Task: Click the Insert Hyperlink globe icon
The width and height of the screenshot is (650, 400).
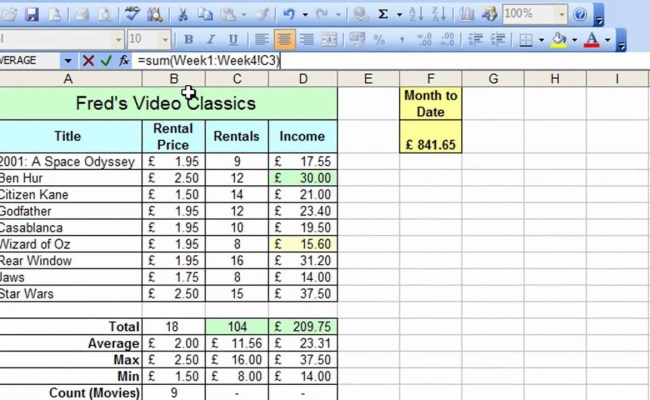Action: 360,15
